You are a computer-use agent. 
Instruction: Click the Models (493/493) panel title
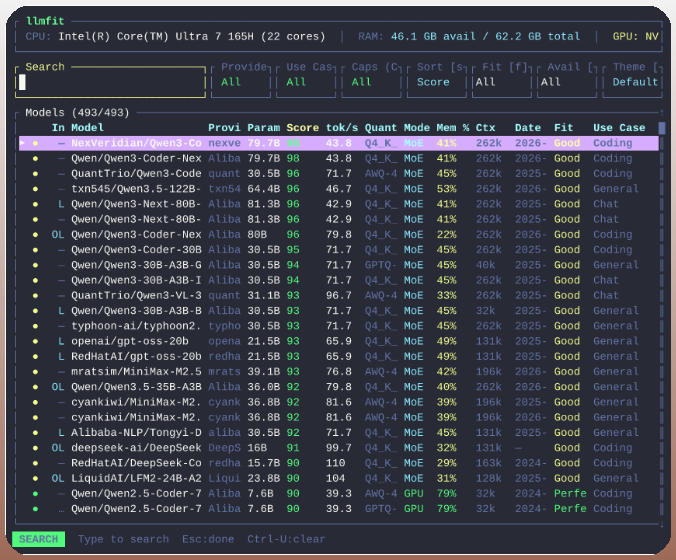pyautogui.click(x=77, y=113)
